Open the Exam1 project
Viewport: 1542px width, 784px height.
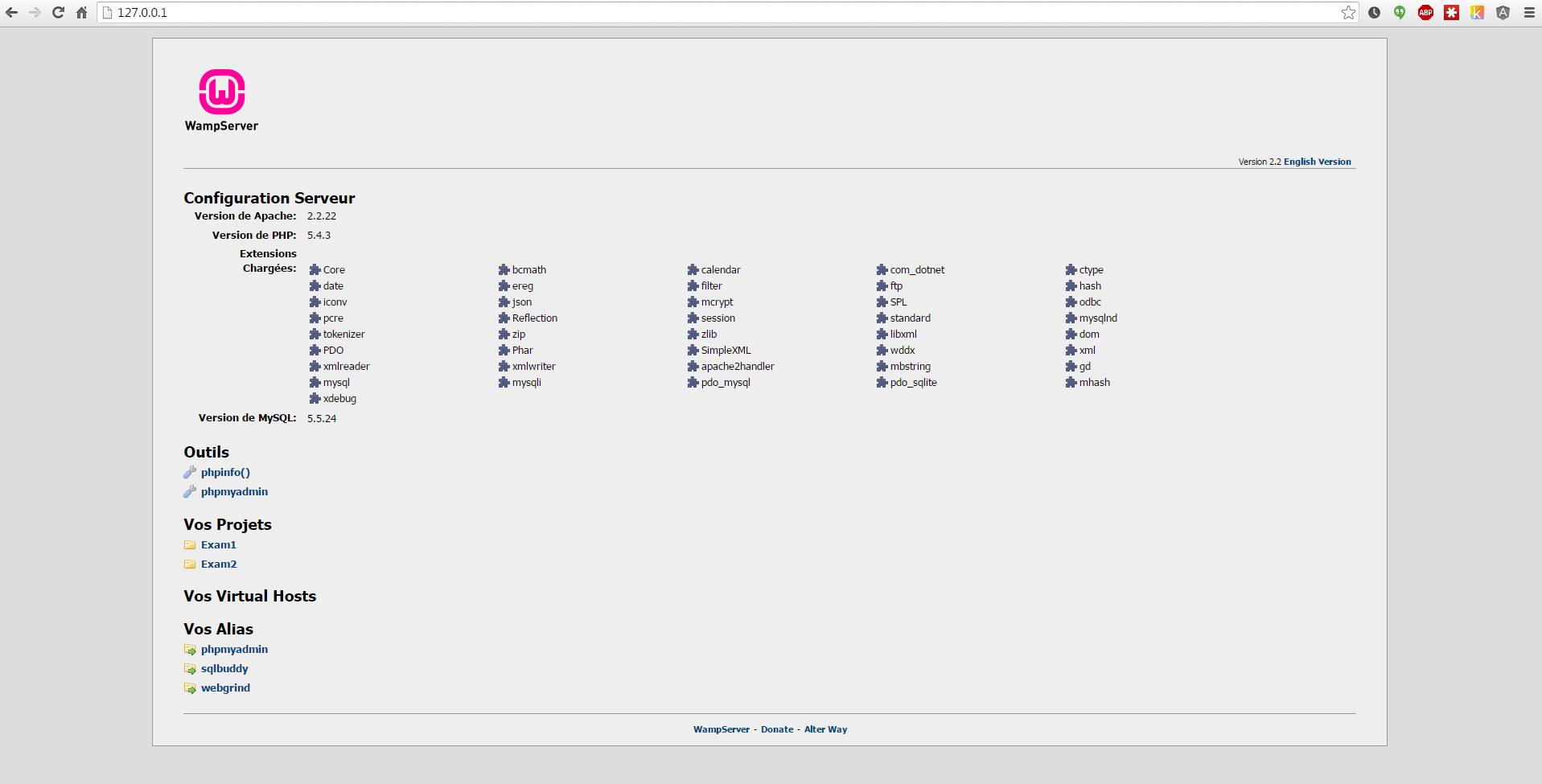[x=219, y=545]
